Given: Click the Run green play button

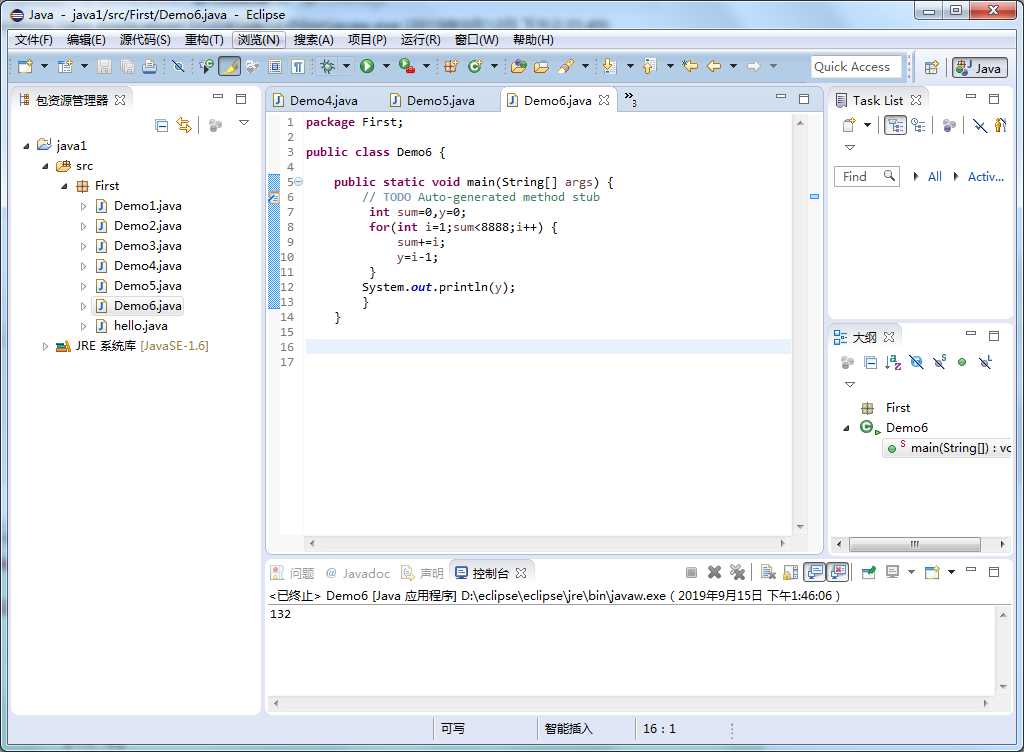Looking at the screenshot, I should point(367,66).
